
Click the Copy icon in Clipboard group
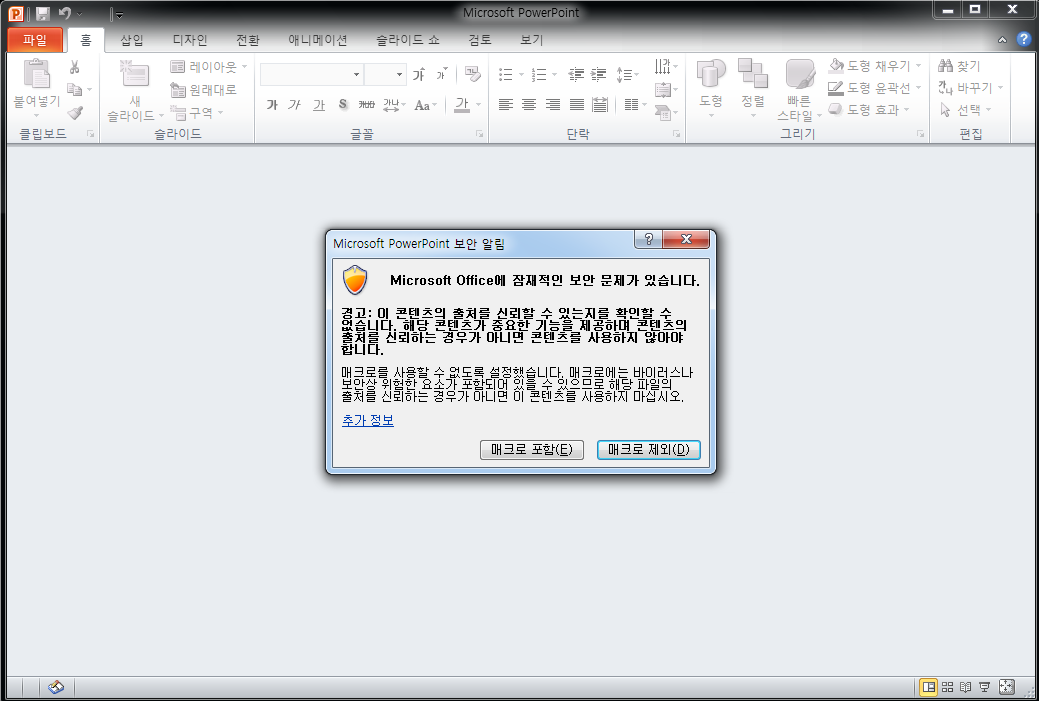(x=75, y=89)
